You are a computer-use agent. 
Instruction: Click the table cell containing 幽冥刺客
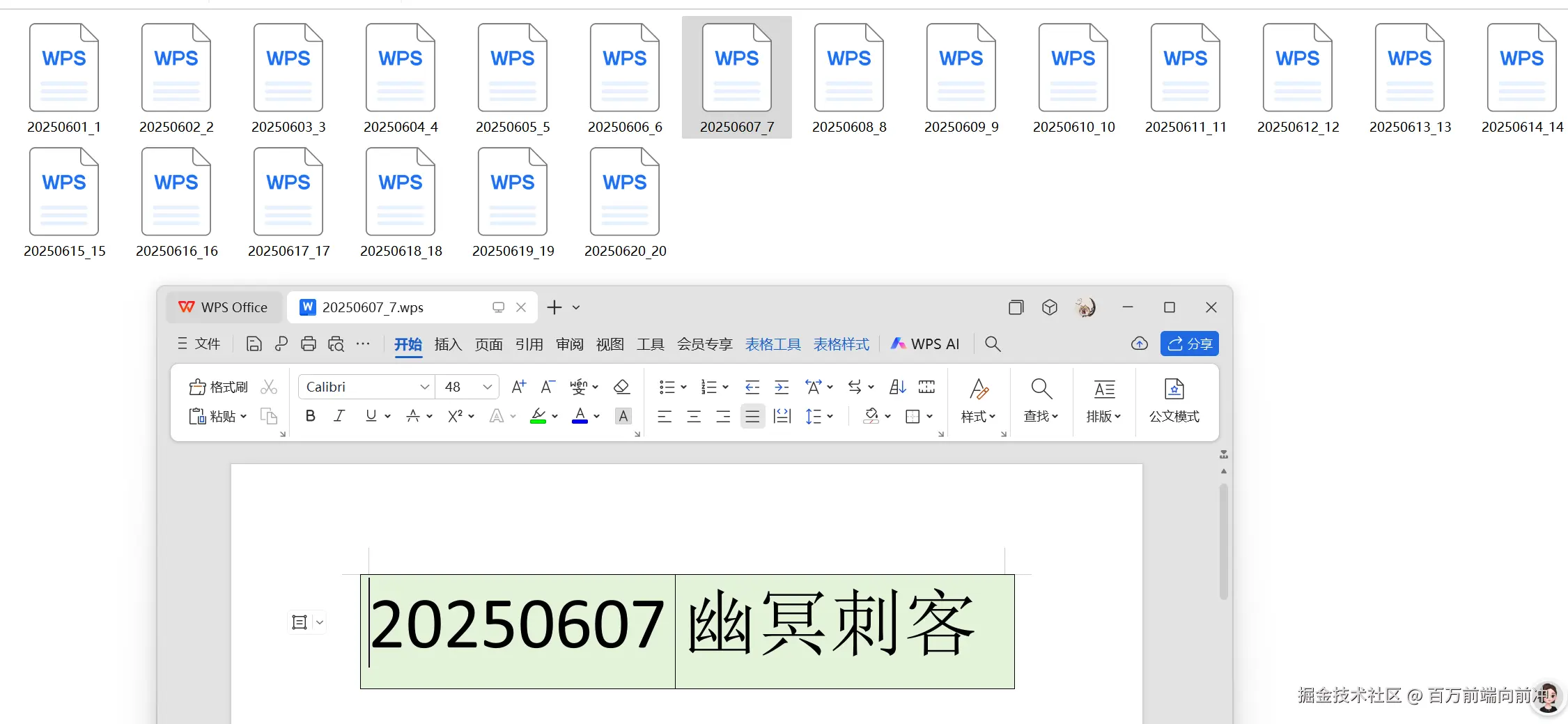(844, 631)
